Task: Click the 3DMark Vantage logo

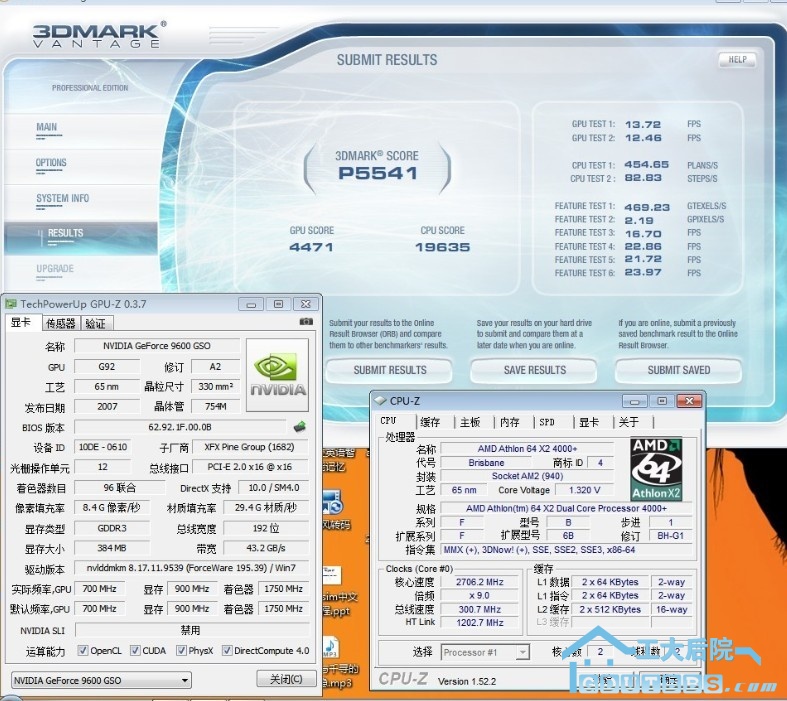Action: (x=98, y=35)
